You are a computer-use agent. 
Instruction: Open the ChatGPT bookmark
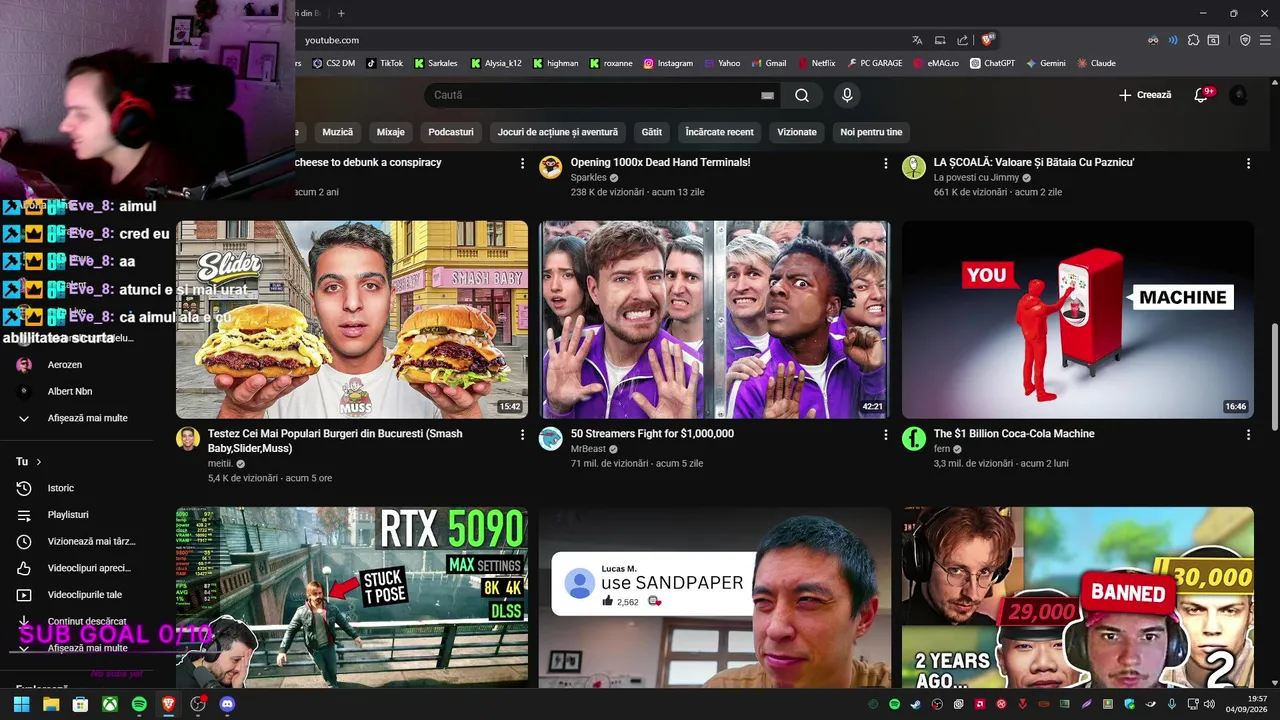(992, 63)
